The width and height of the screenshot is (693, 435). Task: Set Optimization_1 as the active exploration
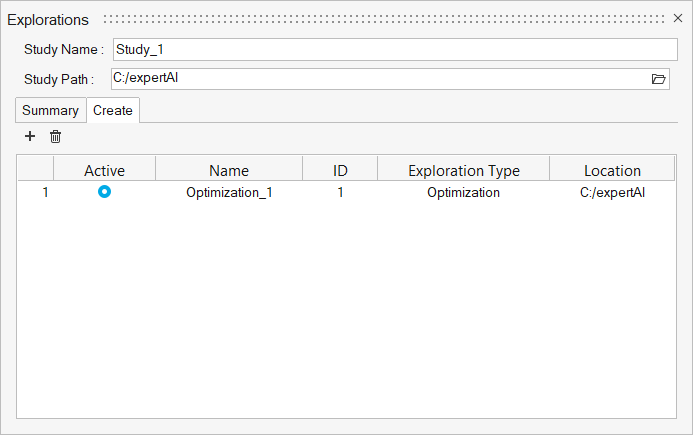pos(104,192)
